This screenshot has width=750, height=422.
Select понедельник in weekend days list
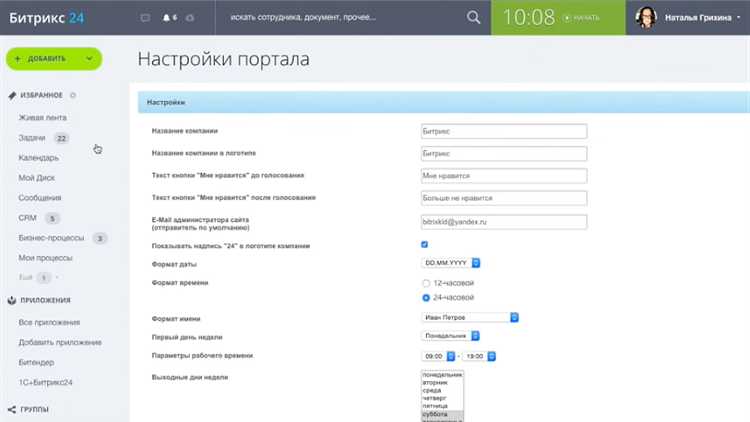click(x=442, y=375)
